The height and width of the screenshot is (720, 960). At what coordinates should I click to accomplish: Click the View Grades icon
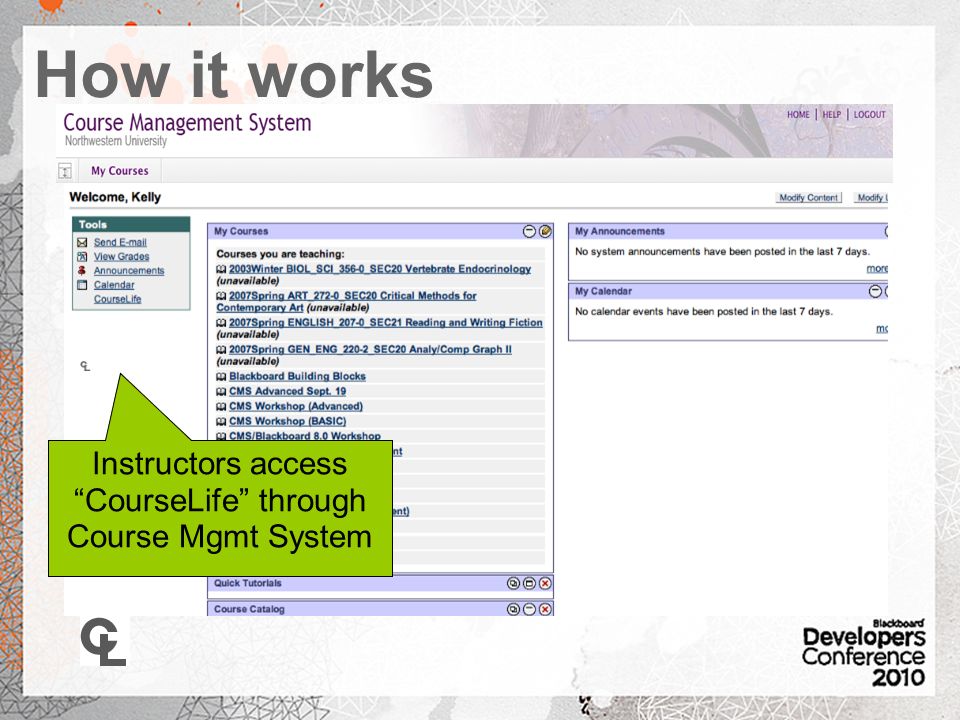82,257
